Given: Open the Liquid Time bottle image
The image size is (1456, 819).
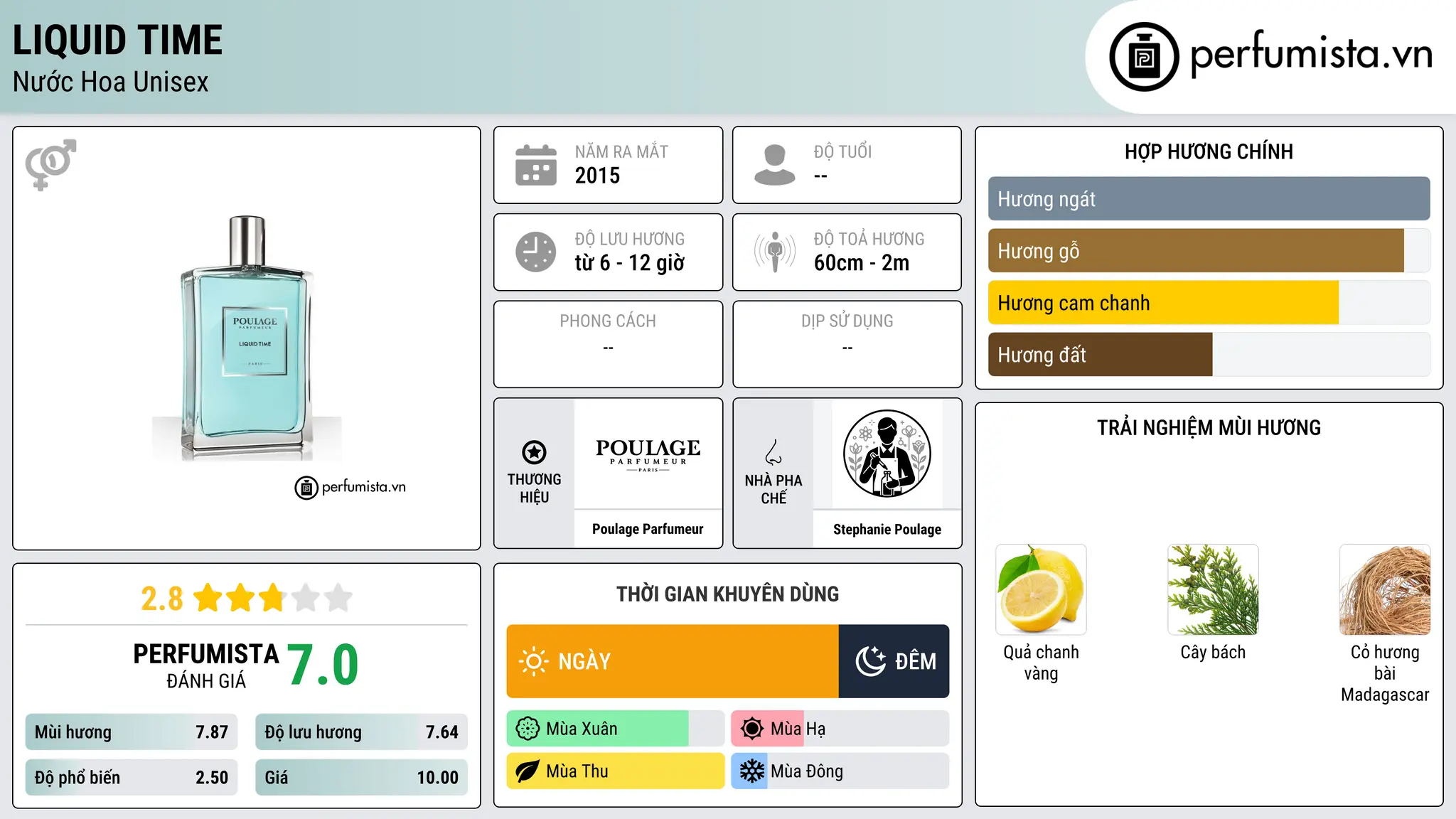Looking at the screenshot, I should (247, 338).
